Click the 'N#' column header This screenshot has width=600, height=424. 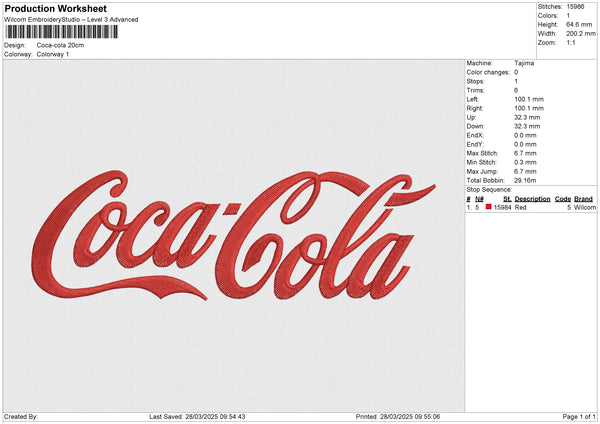coord(479,199)
